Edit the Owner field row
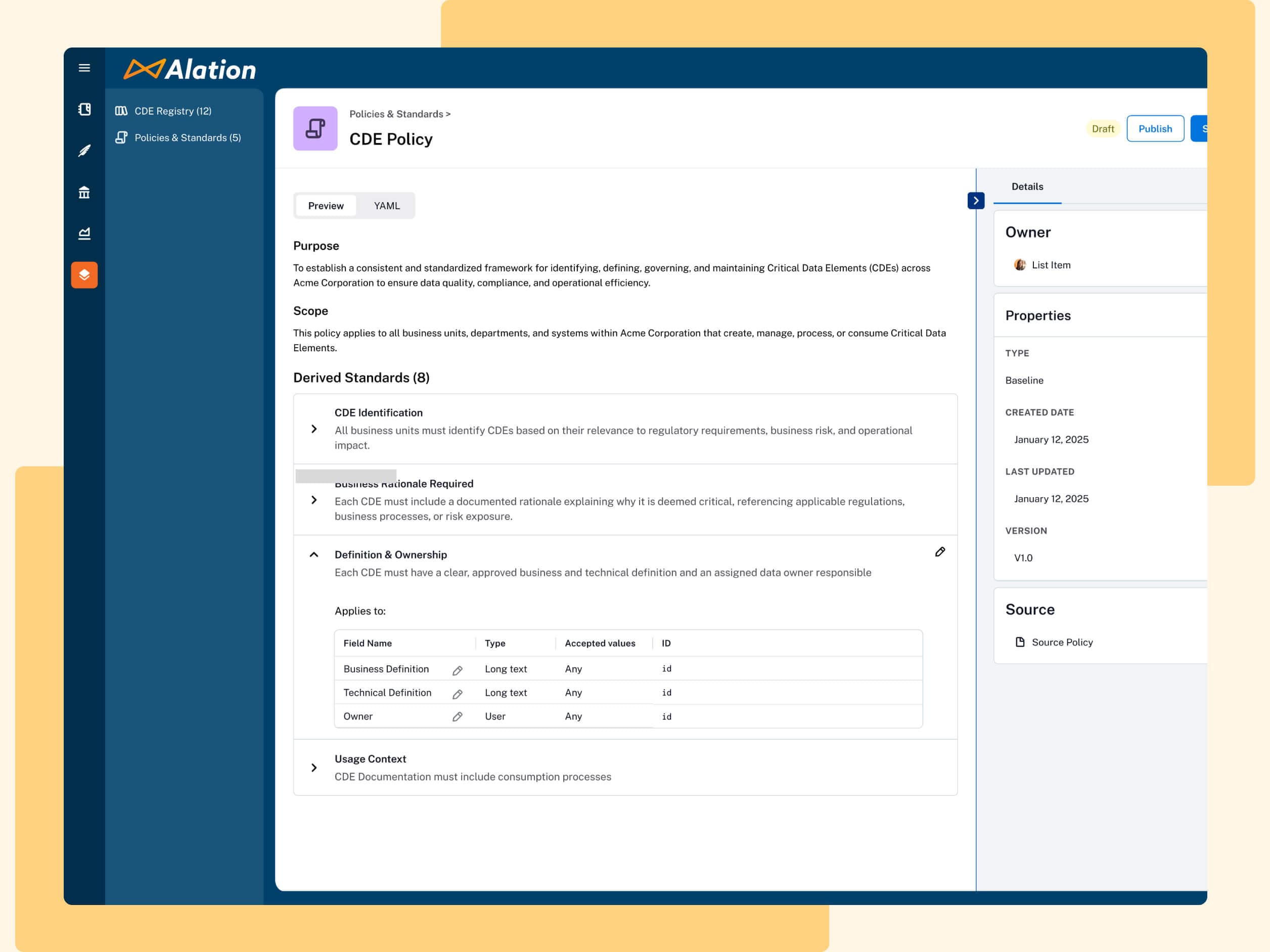 (458, 717)
